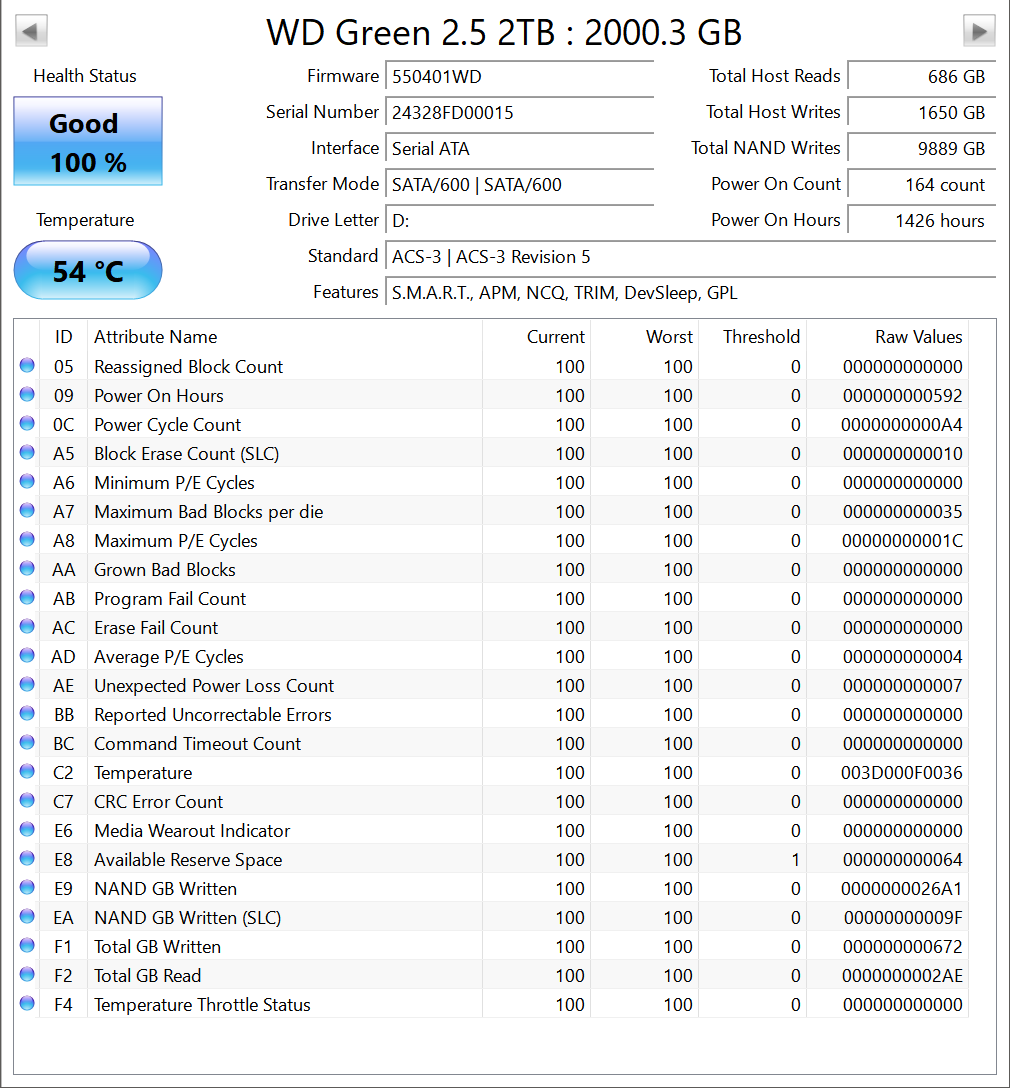The image size is (1010, 1088).
Task: Click status icon of Media Wearout Indicator row
Action: pos(27,829)
